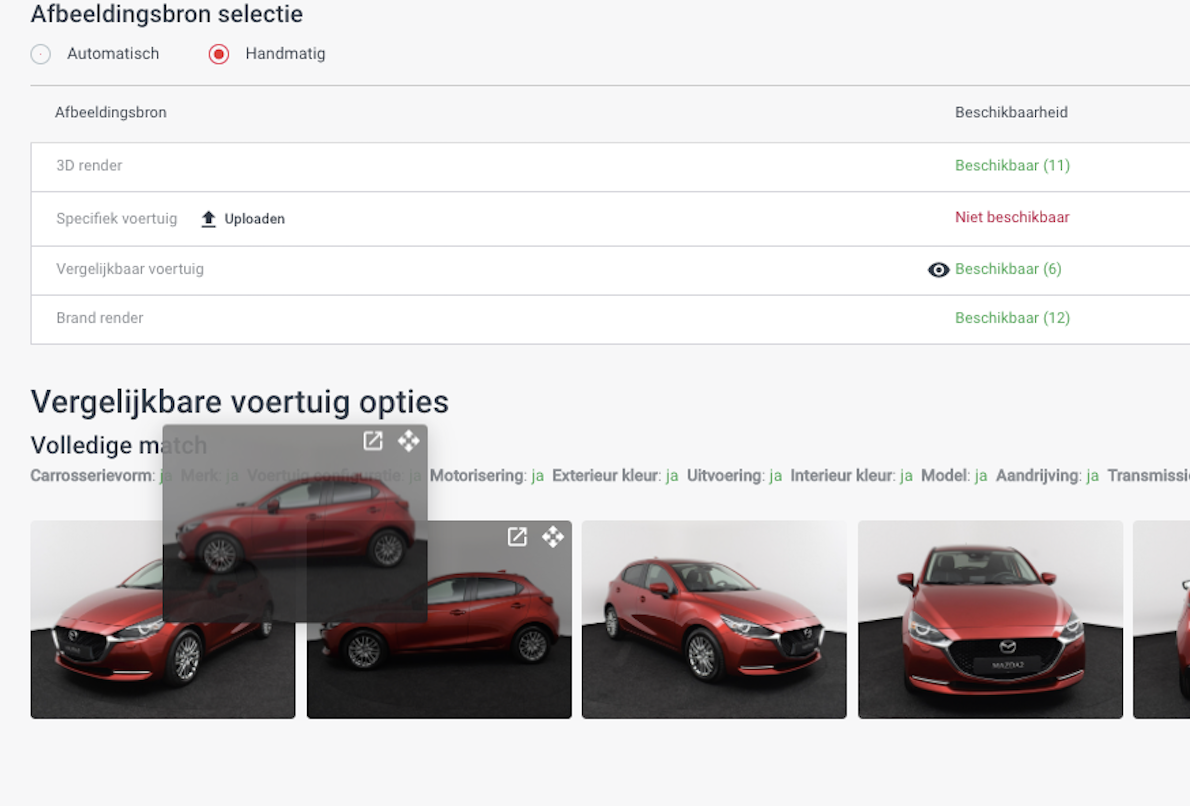
Task: Click the Beschikbaar (6) availability text
Action: pyautogui.click(x=1008, y=269)
